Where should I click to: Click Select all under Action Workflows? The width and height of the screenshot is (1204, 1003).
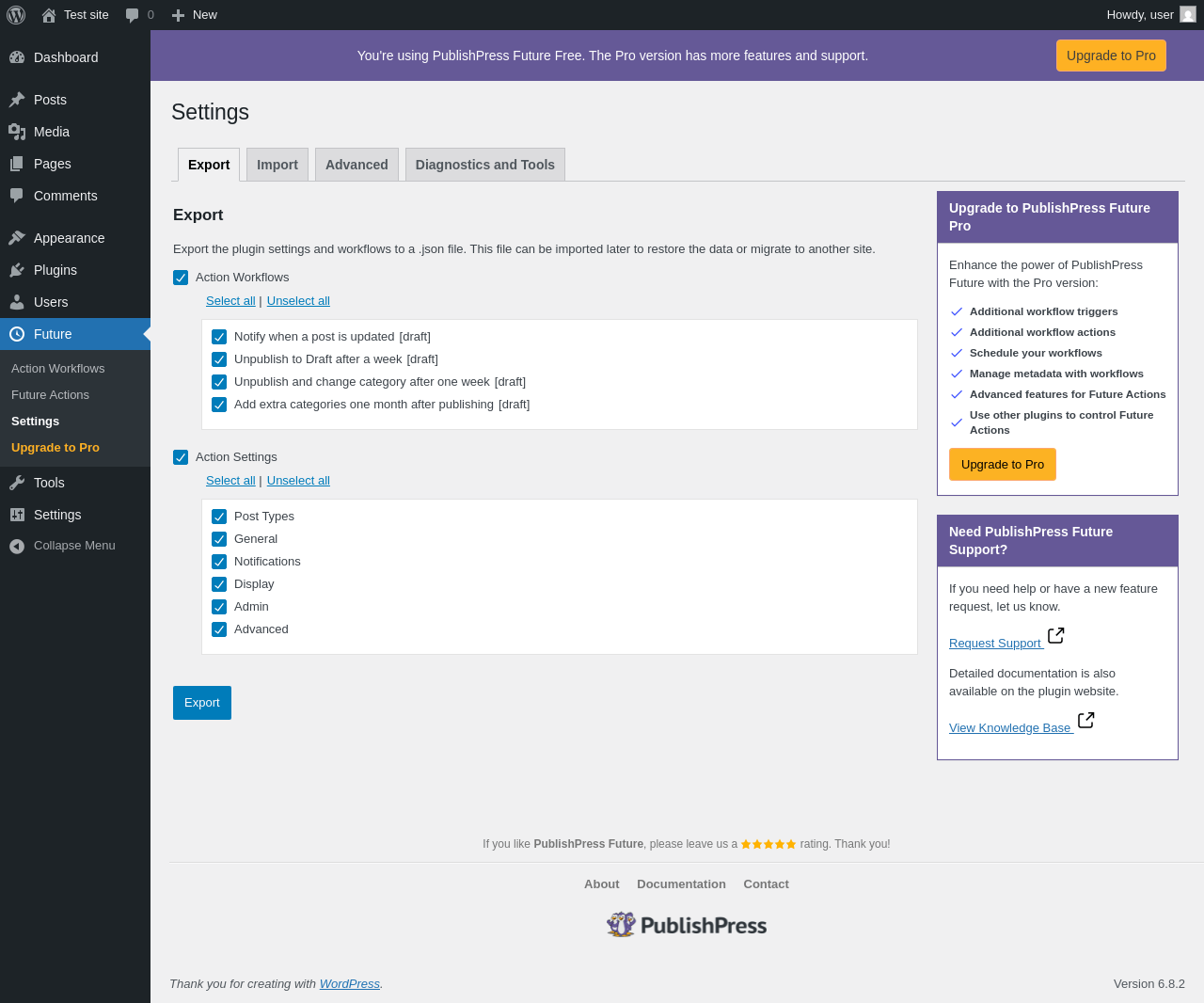(x=230, y=301)
